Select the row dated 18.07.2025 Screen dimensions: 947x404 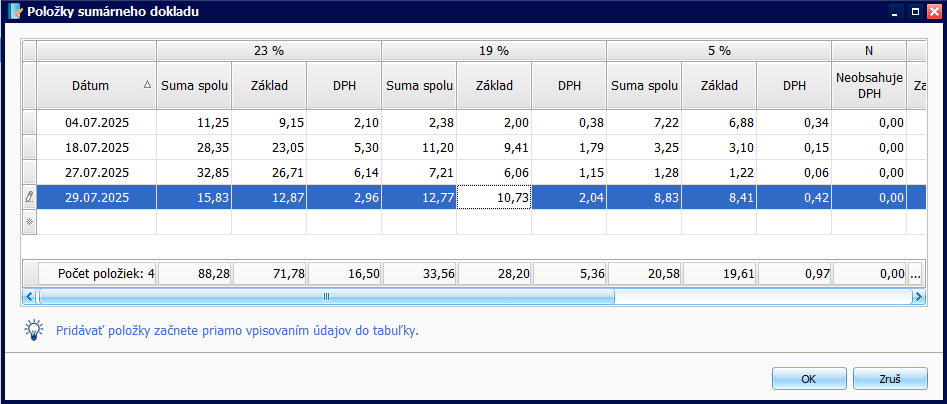click(96, 148)
